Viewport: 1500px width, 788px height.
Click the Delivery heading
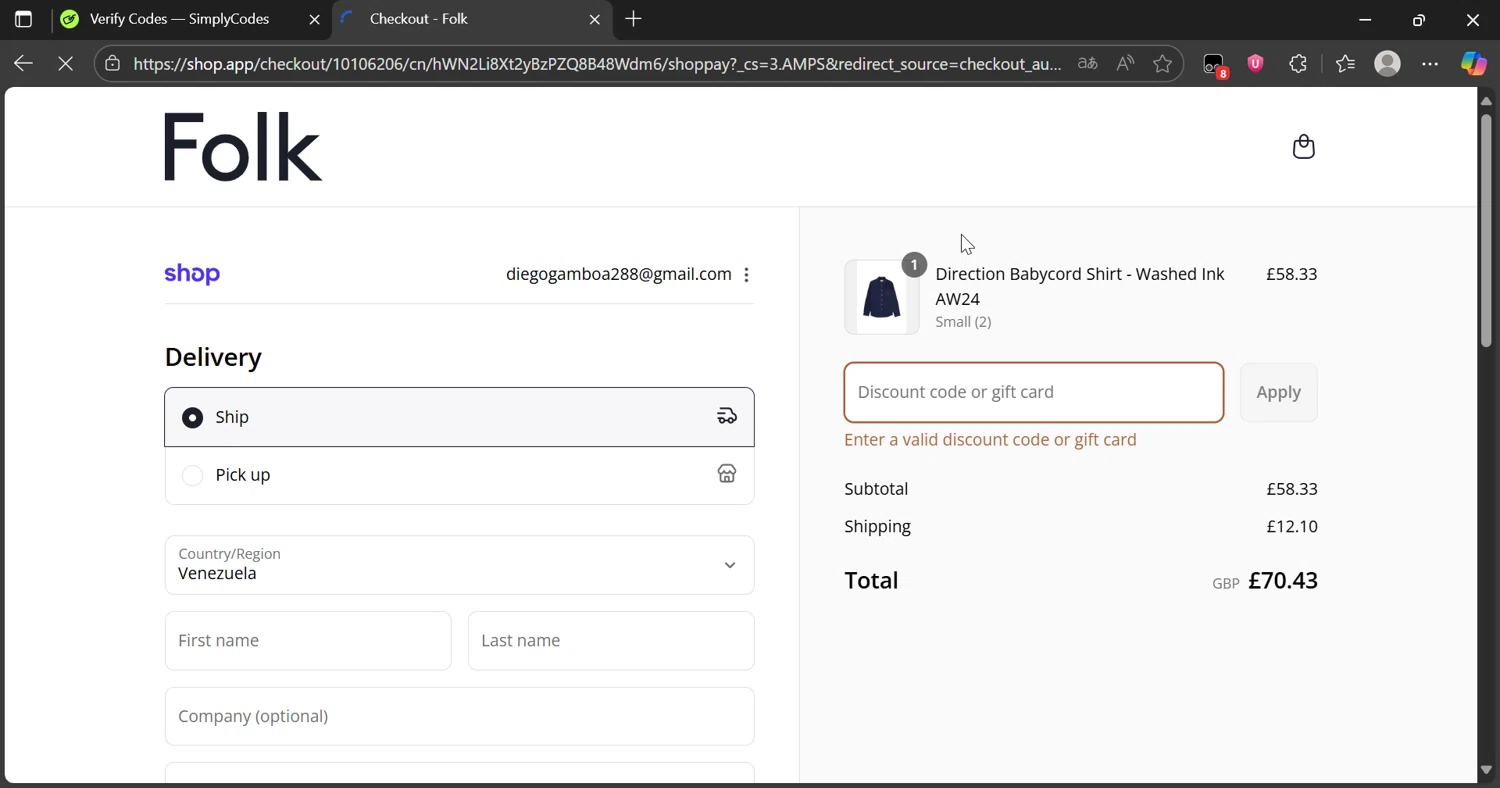[213, 357]
